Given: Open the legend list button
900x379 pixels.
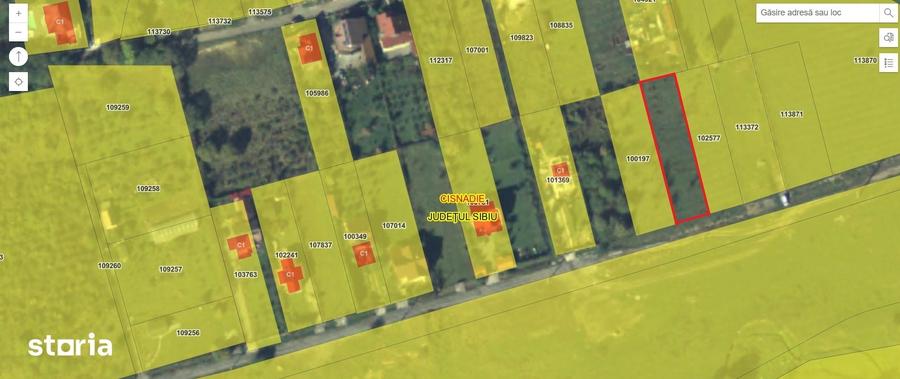Looking at the screenshot, I should pos(889,63).
